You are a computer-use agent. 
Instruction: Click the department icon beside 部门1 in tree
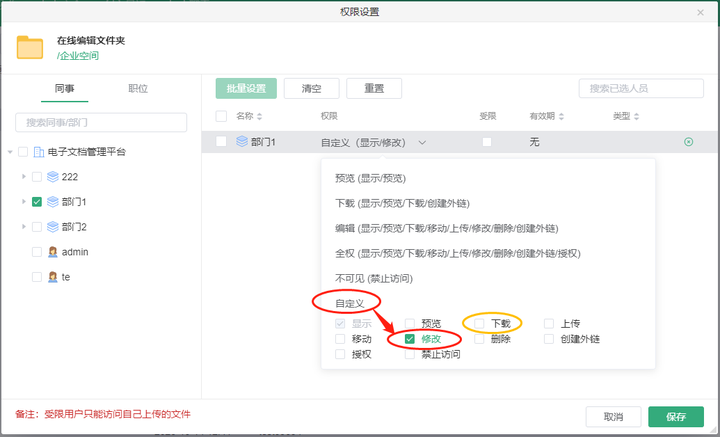click(53, 202)
